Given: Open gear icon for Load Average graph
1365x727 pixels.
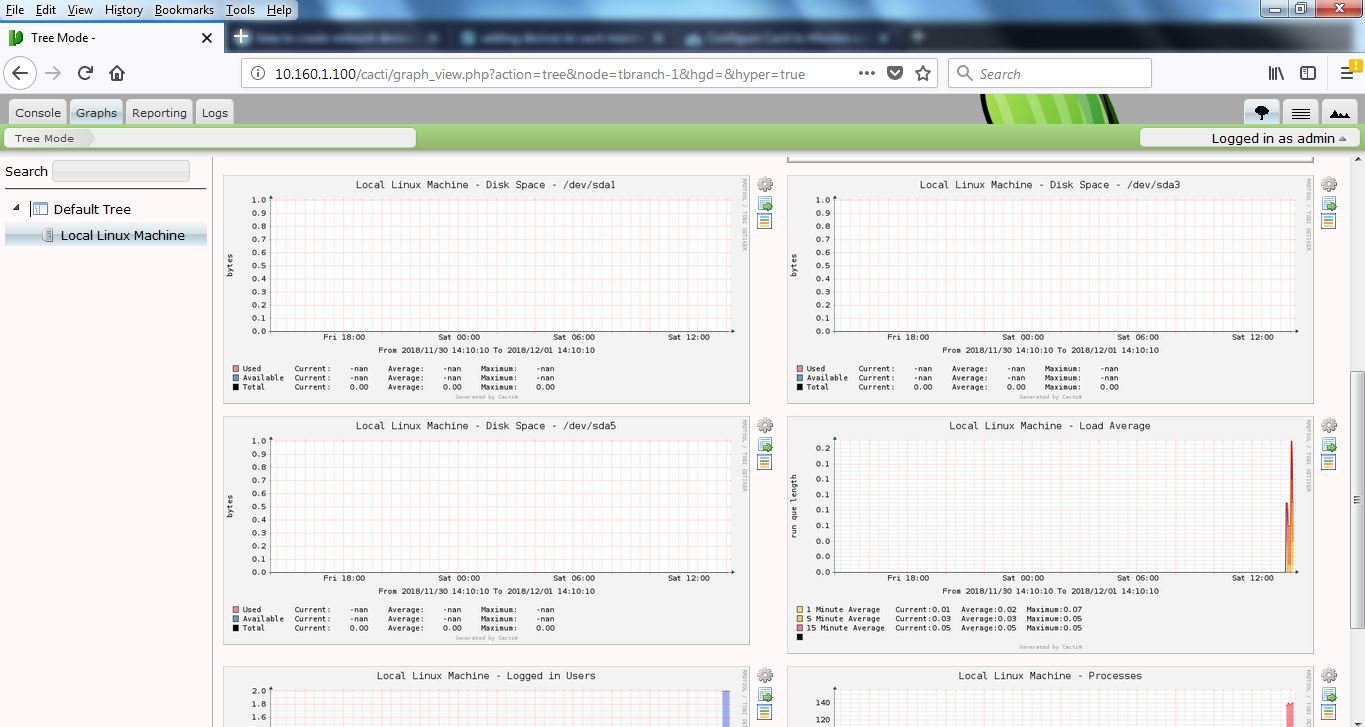Looking at the screenshot, I should click(1329, 426).
